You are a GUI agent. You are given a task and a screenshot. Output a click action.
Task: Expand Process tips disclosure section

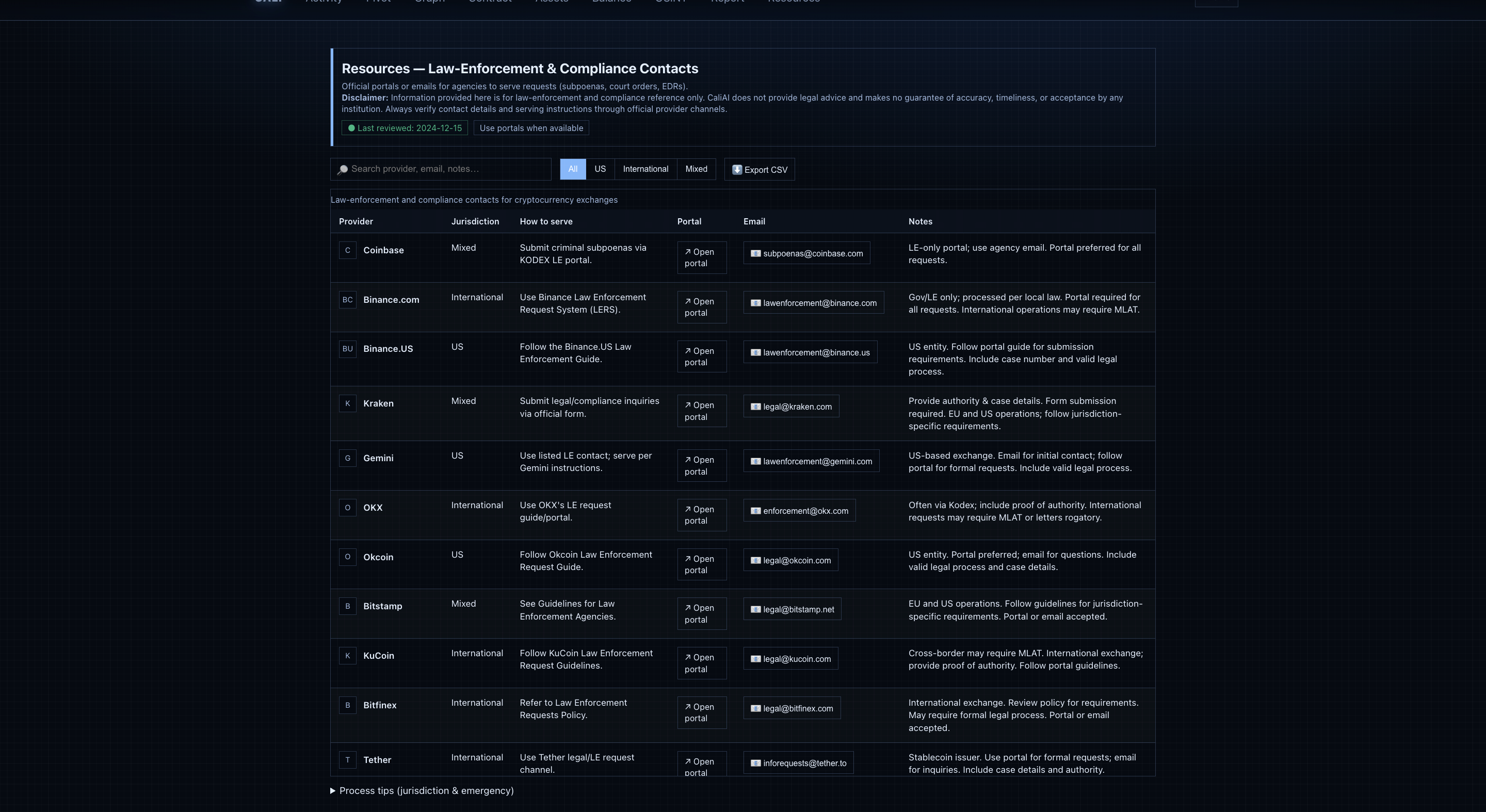[422, 791]
